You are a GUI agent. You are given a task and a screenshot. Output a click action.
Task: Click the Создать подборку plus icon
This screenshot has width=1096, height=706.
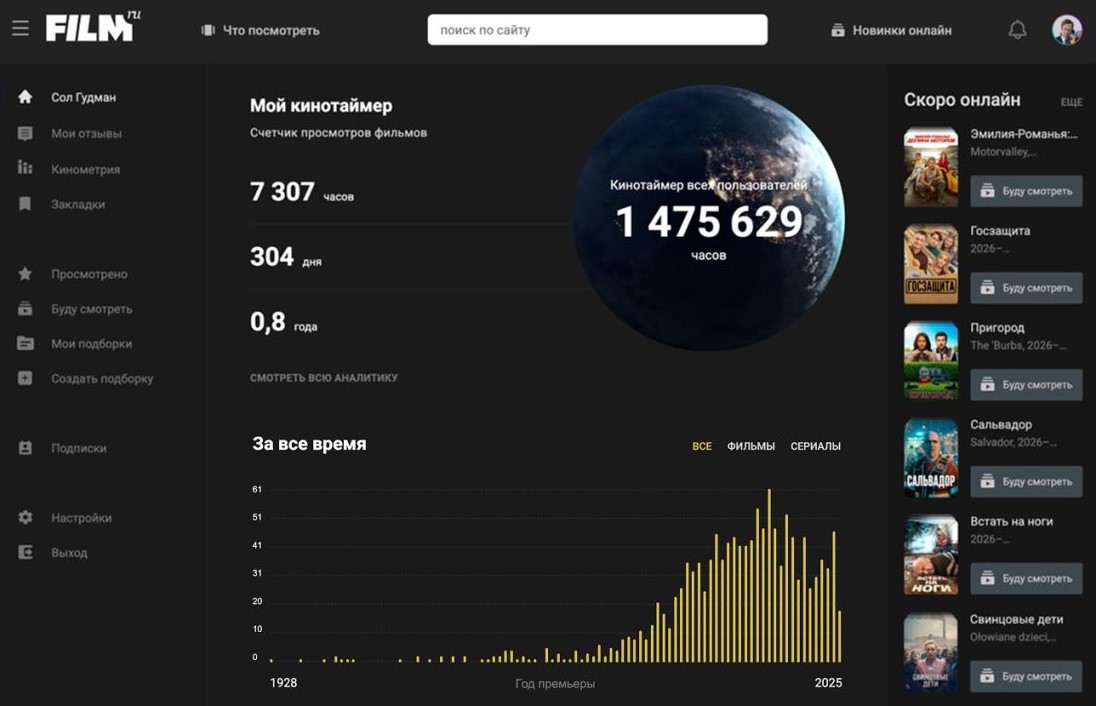(26, 379)
